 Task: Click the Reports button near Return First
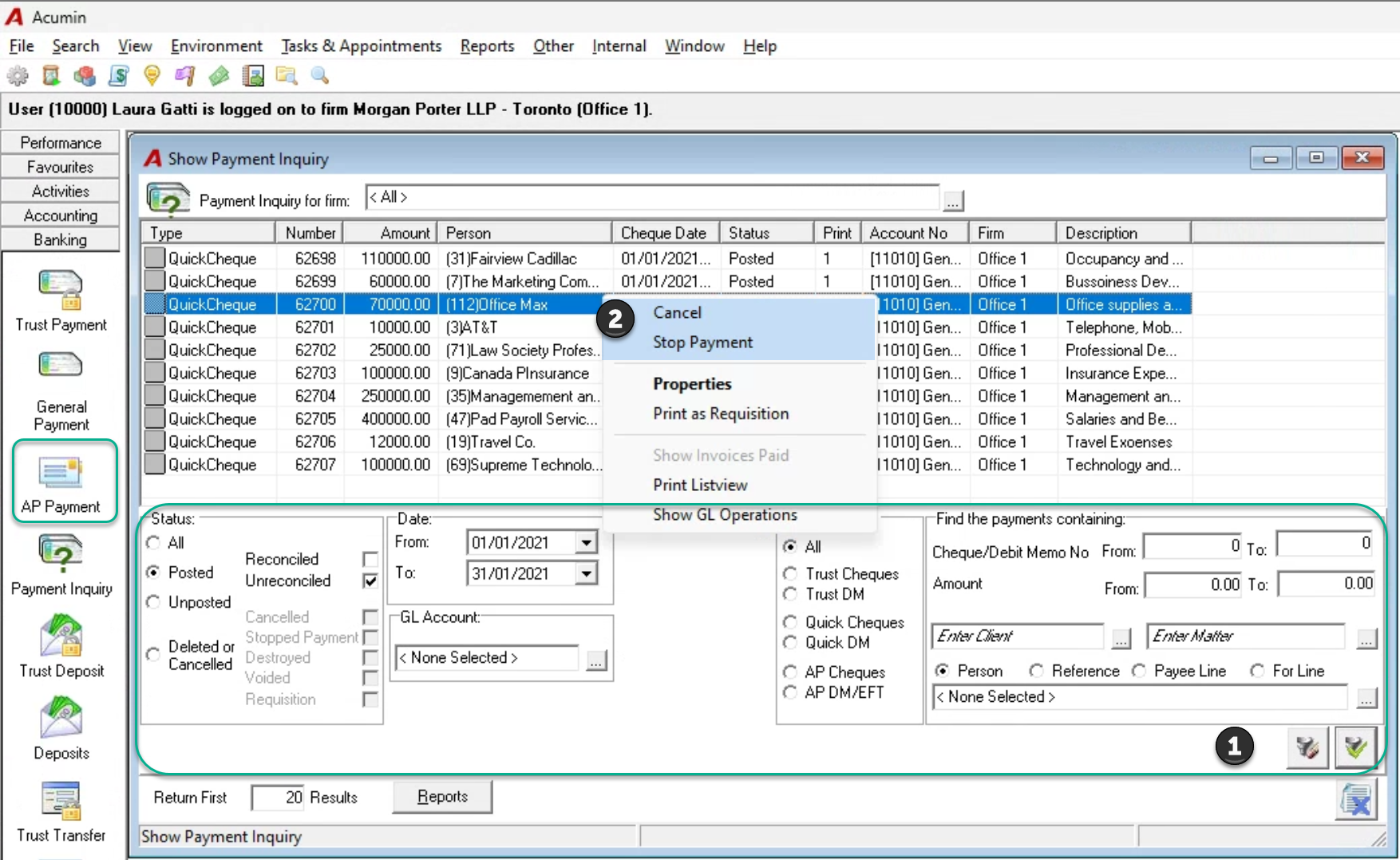(x=442, y=796)
